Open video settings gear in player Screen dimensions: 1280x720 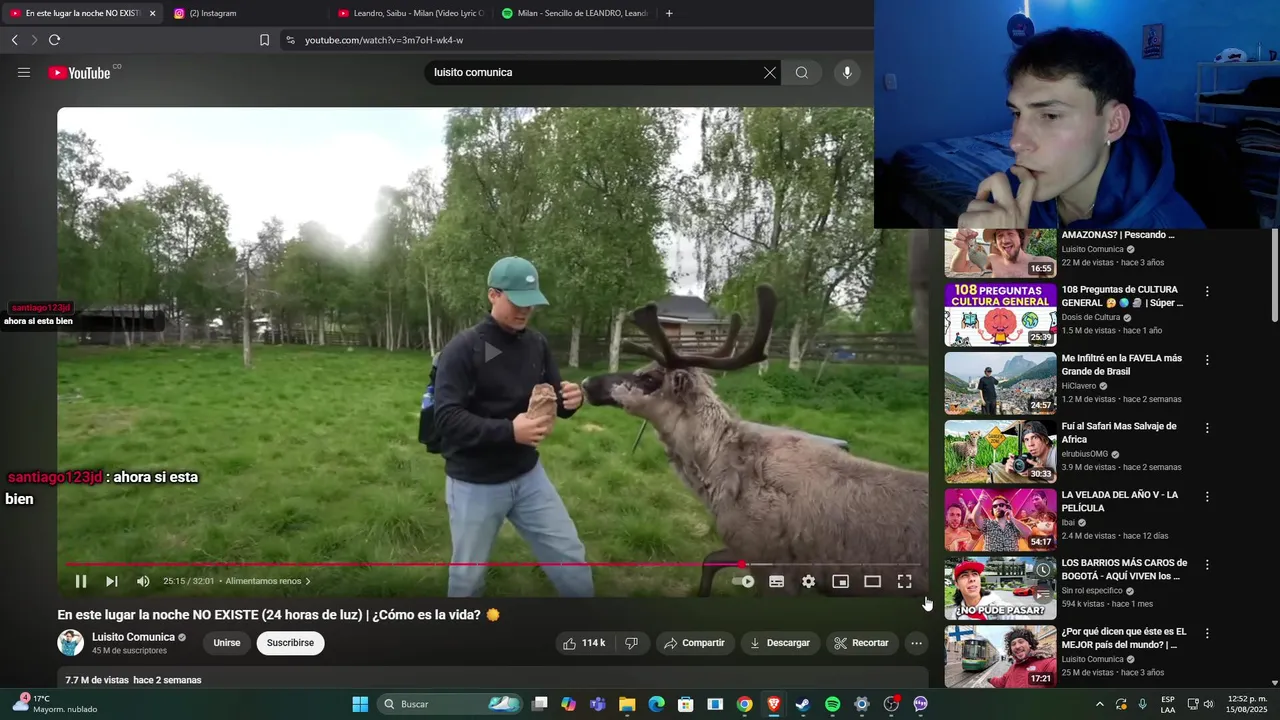808,581
